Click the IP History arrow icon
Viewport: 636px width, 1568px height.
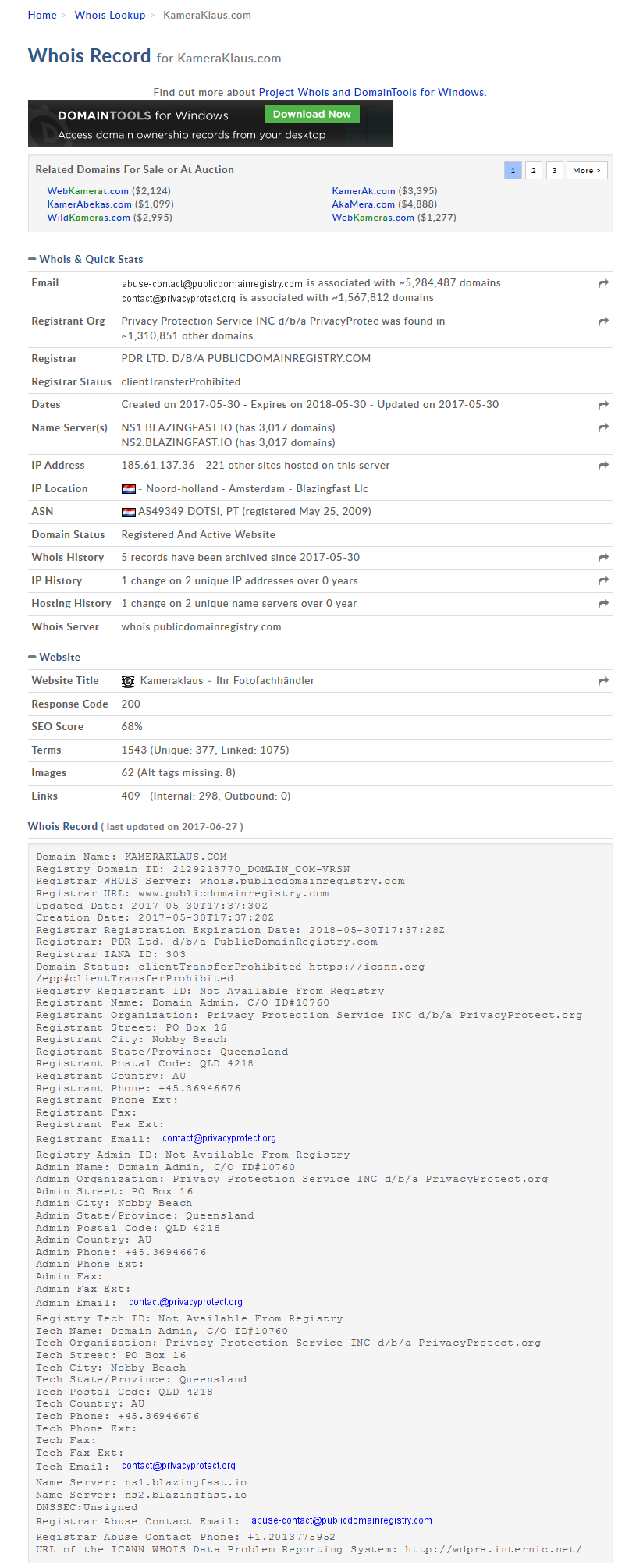click(603, 580)
